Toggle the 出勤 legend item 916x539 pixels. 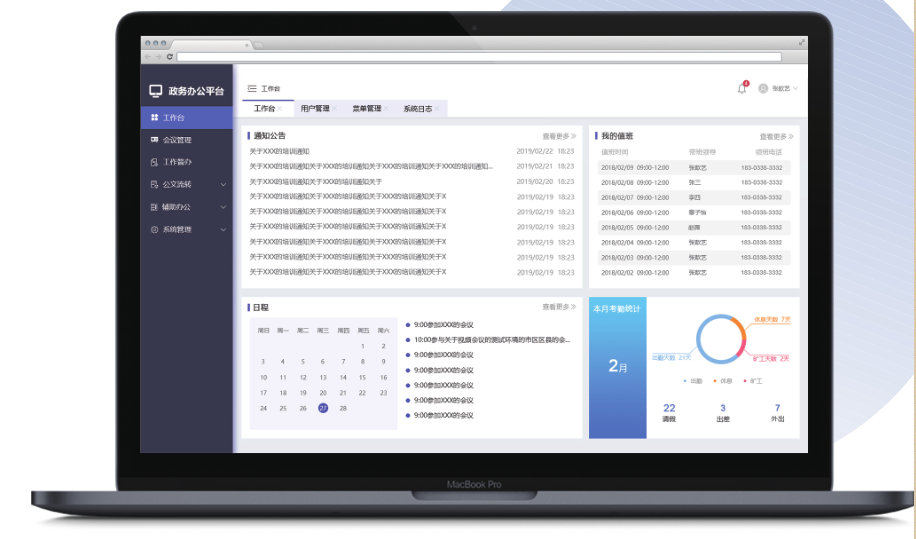[x=693, y=381]
